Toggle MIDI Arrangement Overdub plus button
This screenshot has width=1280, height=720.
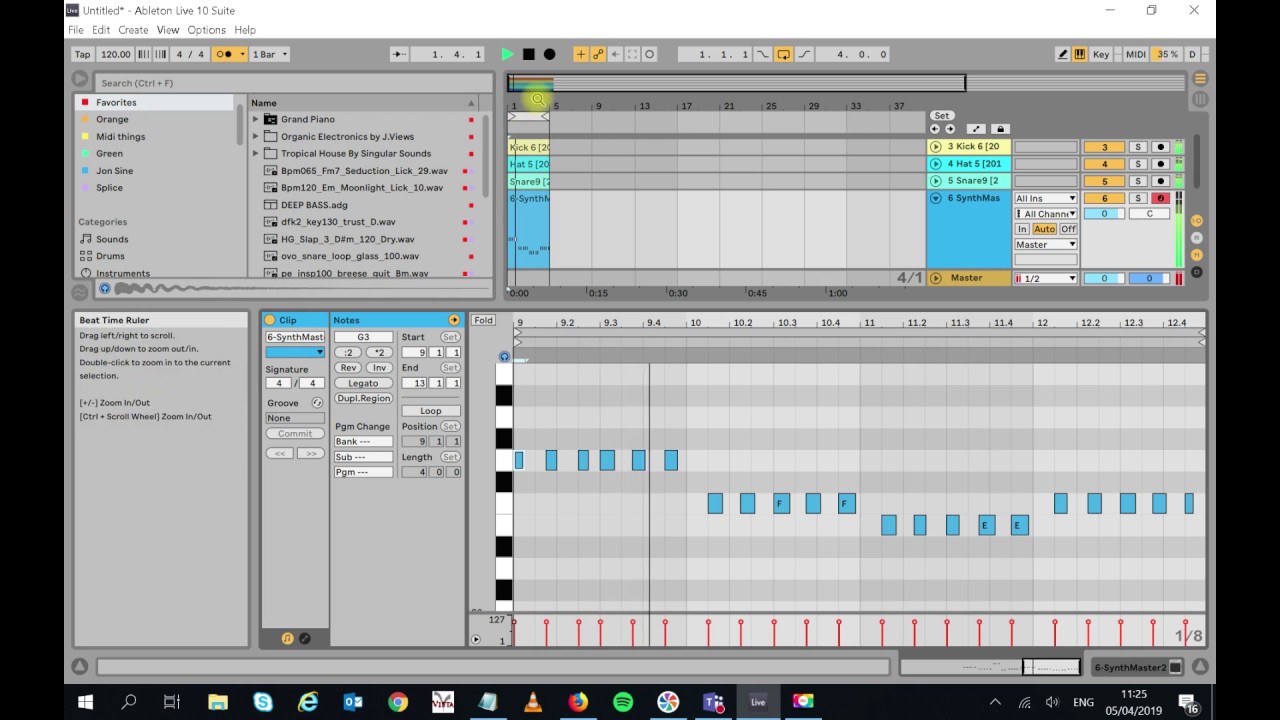point(580,54)
